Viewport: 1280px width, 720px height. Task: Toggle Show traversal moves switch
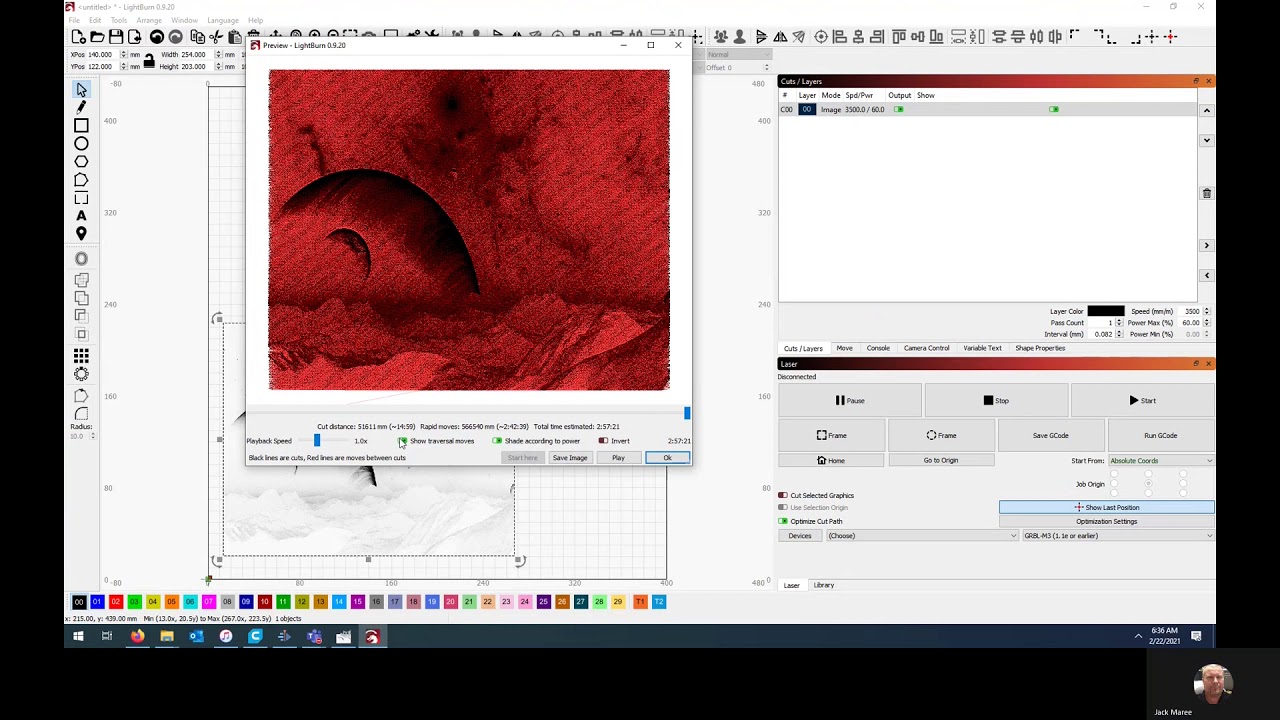click(403, 441)
